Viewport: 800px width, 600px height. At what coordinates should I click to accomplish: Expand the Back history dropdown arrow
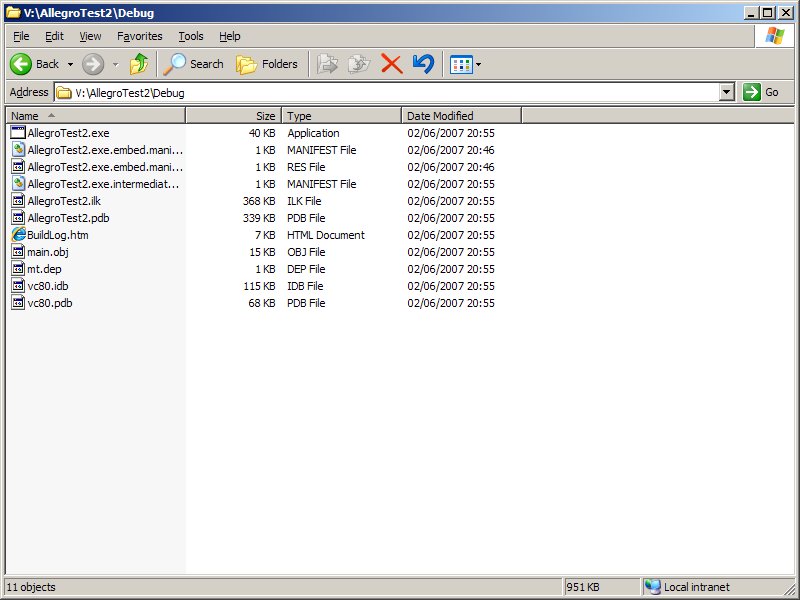click(x=70, y=64)
